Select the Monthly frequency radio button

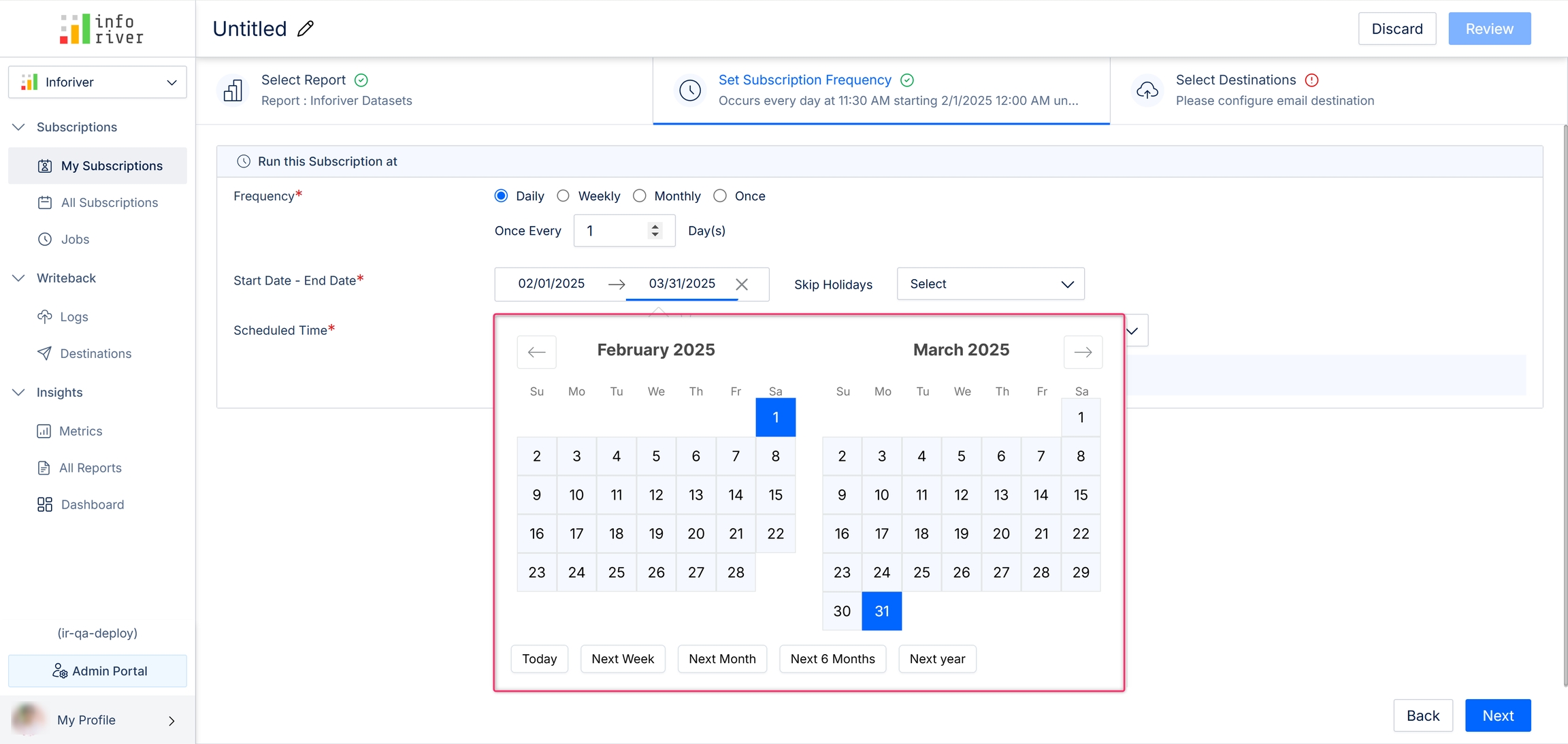(x=639, y=196)
